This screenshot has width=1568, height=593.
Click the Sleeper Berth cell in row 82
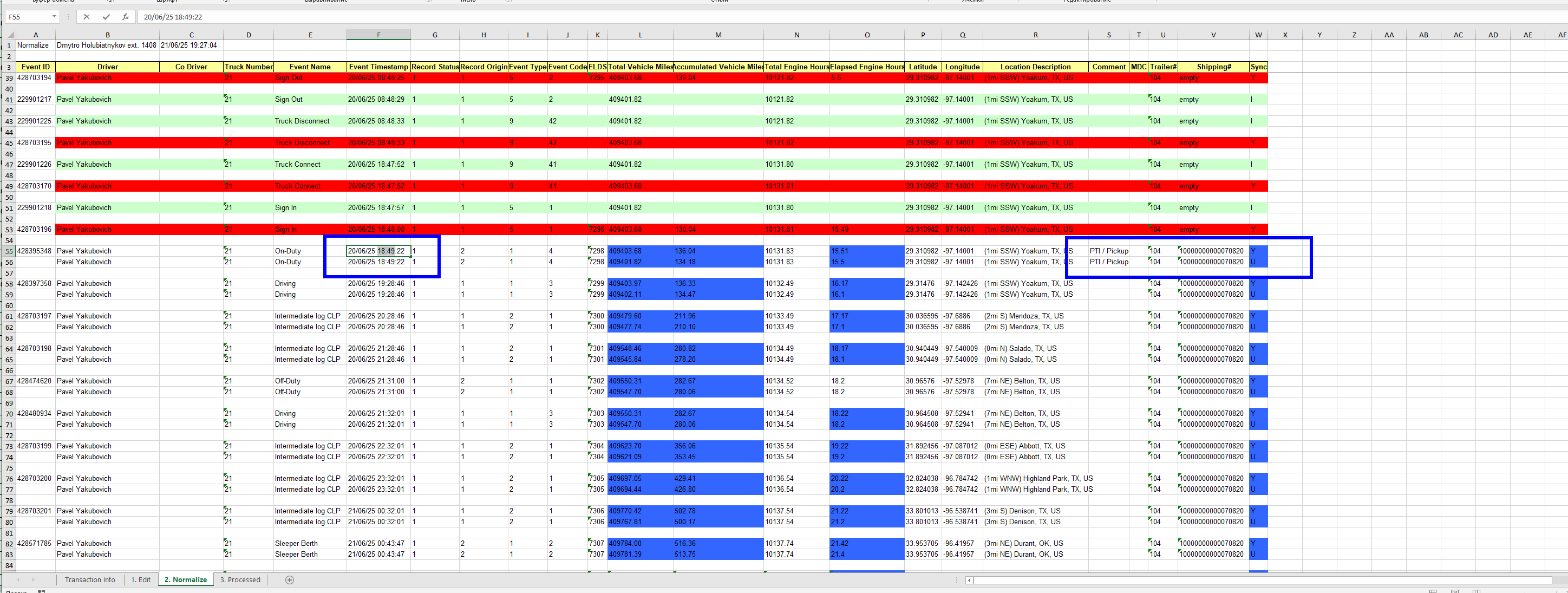pos(310,544)
